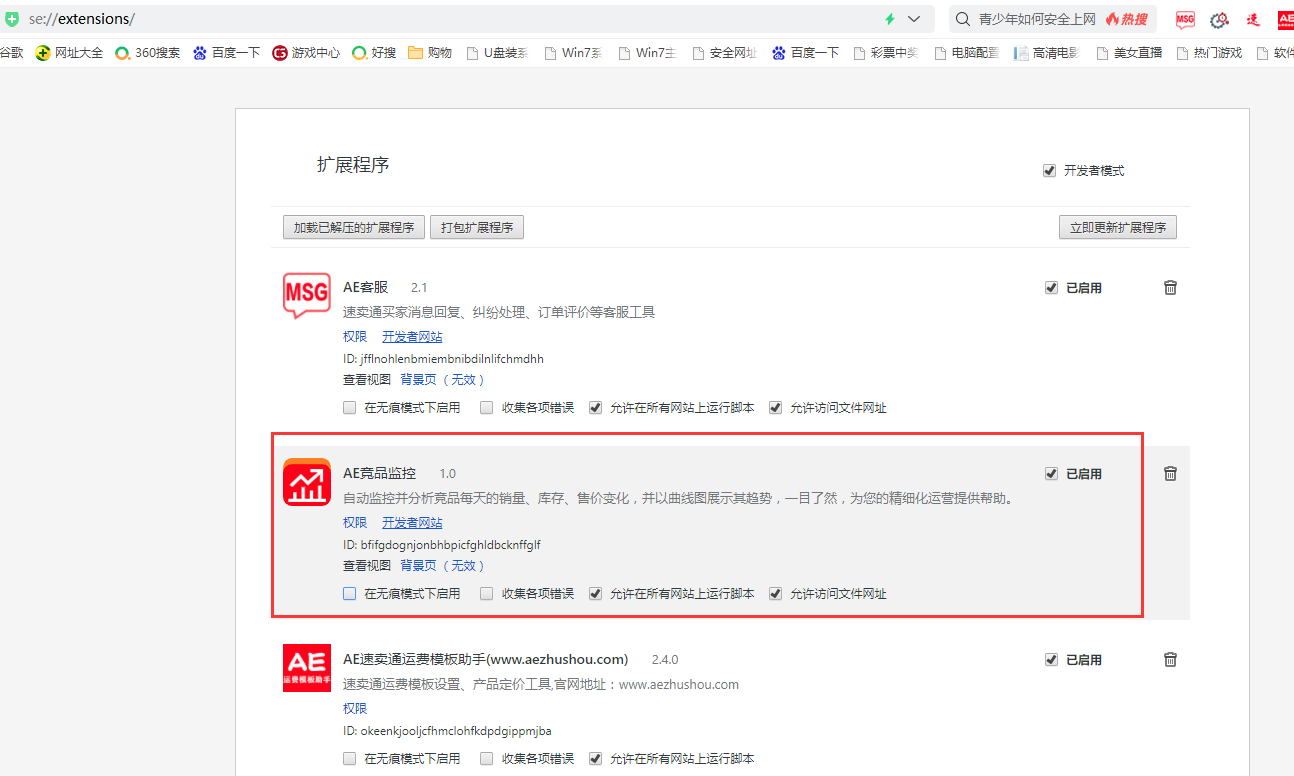The width and height of the screenshot is (1294, 776).
Task: Open 权限 link for AE速卖通运费模板助手
Action: tap(355, 709)
